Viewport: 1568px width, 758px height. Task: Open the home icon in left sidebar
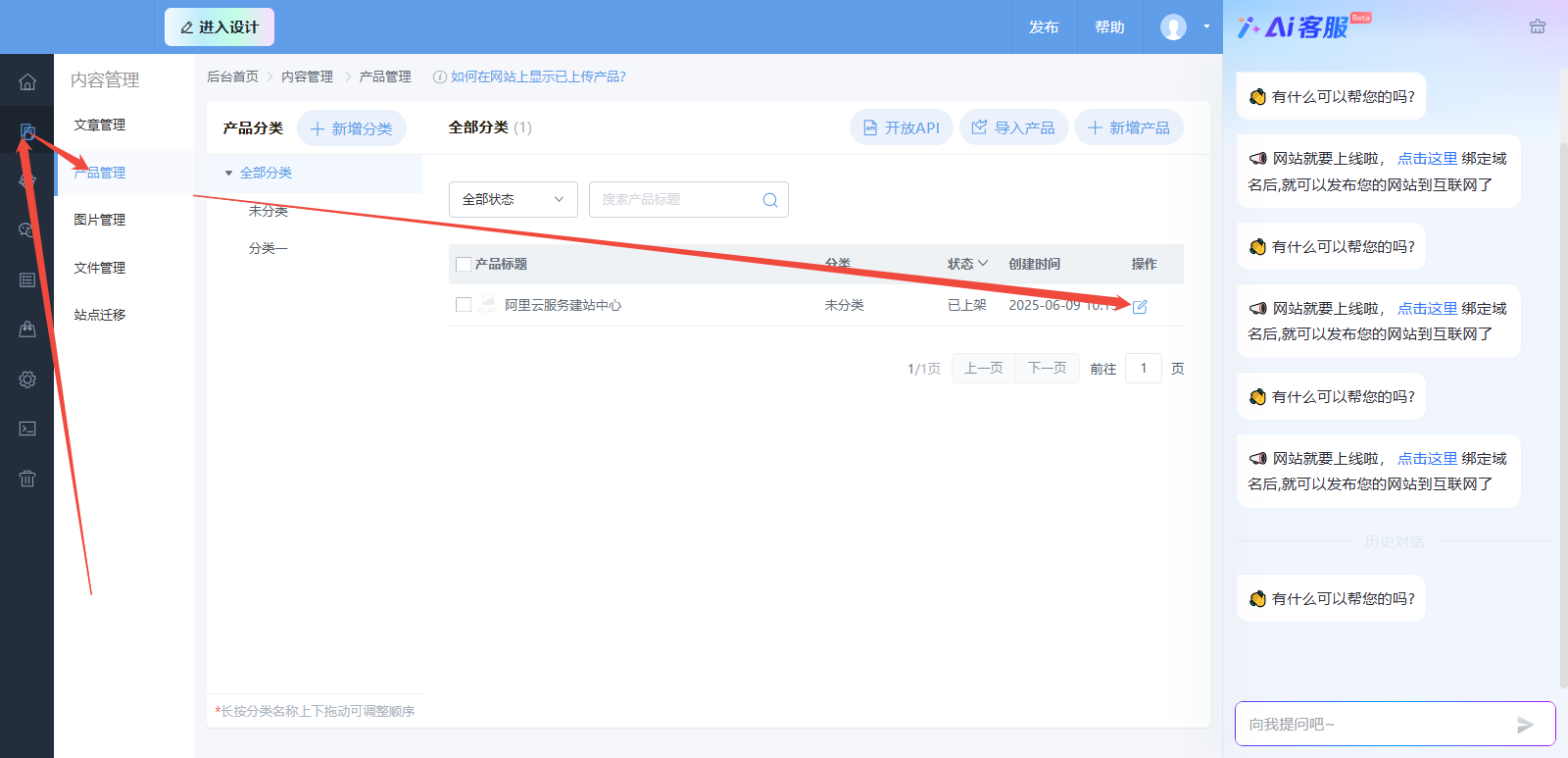27,82
